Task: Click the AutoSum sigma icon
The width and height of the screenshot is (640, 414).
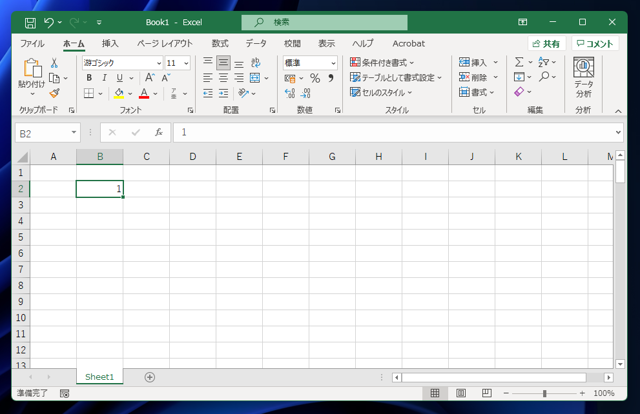Action: click(519, 62)
